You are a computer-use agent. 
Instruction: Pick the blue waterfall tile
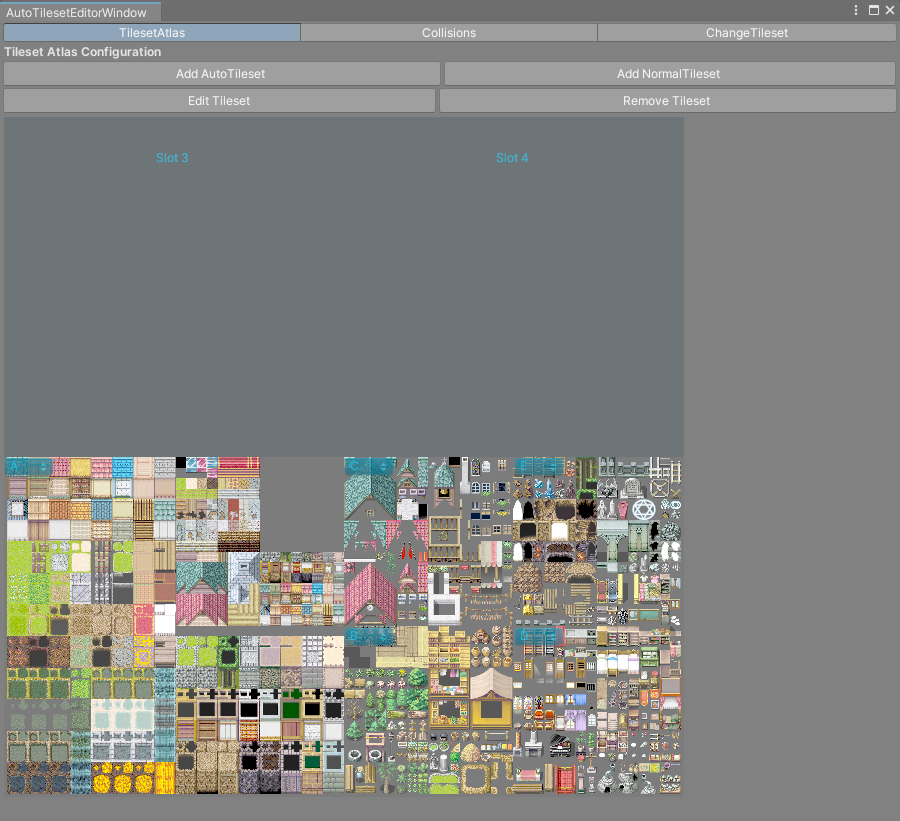165,715
